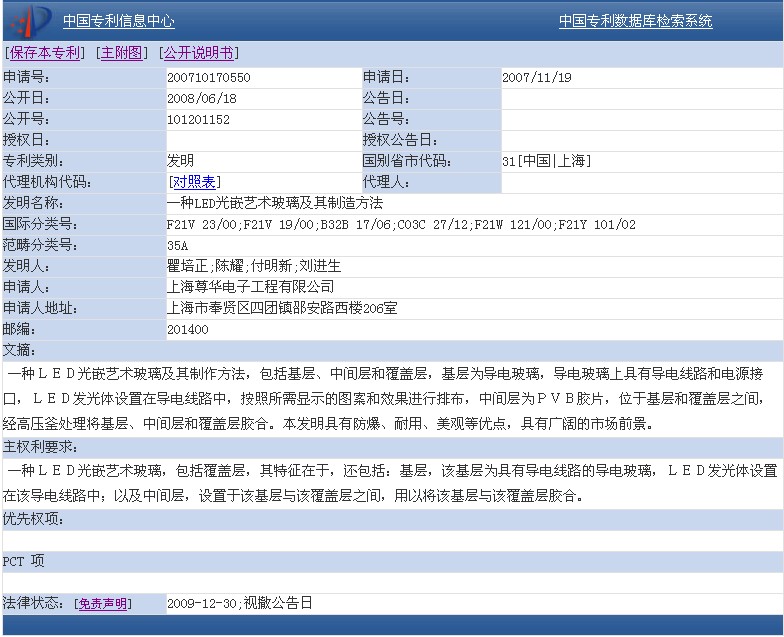Open the 免责声明 disclaimer link
This screenshot has height=637, width=784.
point(103,604)
